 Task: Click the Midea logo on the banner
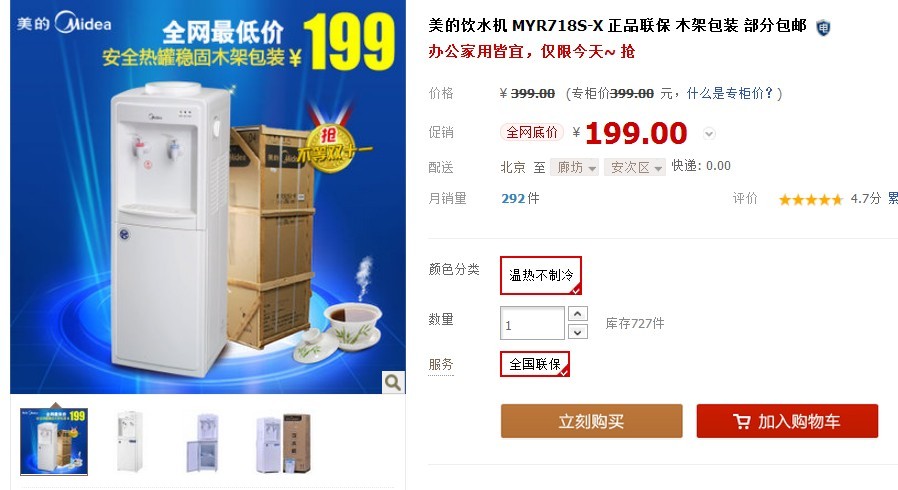(x=65, y=23)
